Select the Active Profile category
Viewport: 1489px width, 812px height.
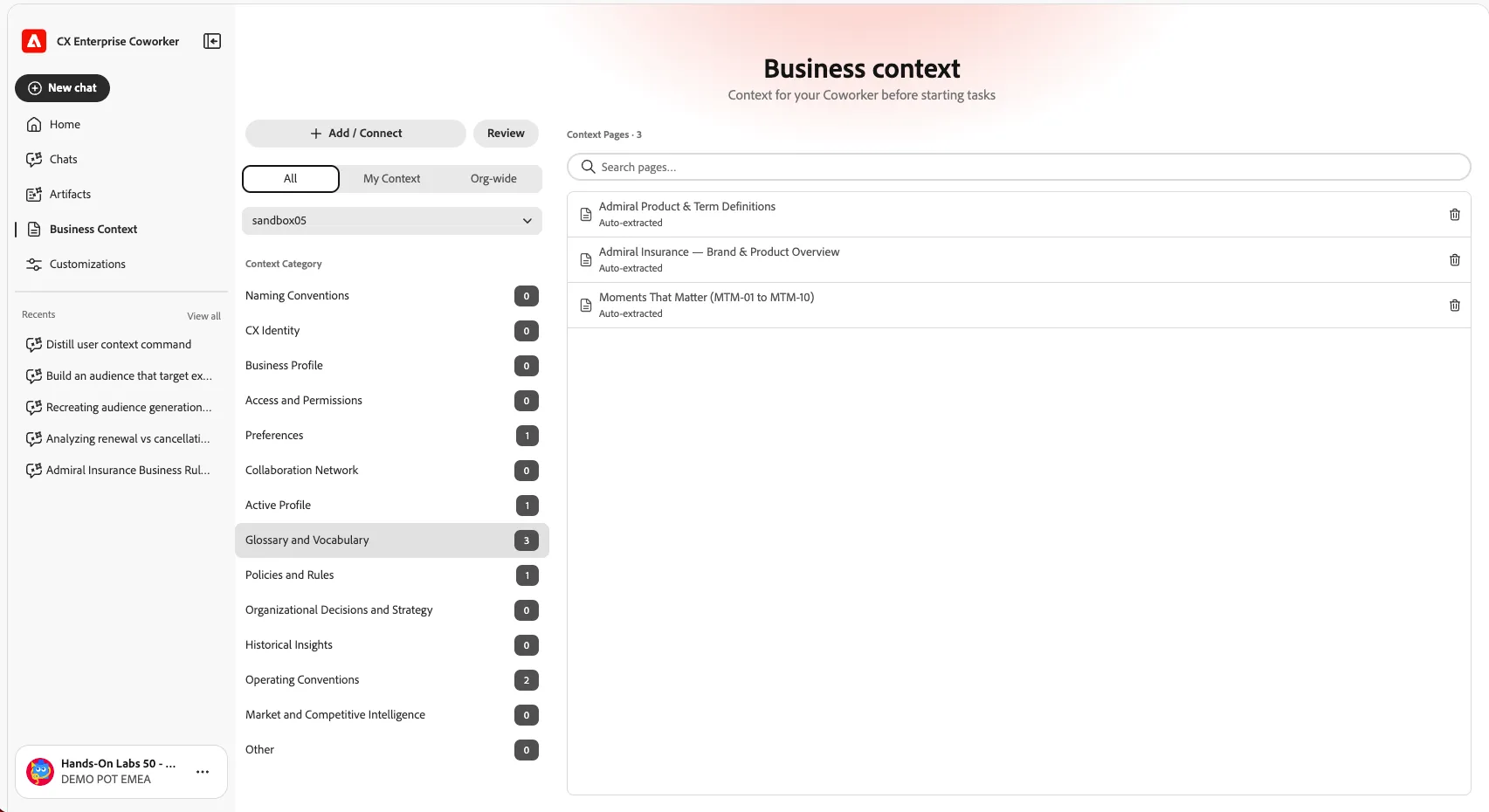[392, 506]
